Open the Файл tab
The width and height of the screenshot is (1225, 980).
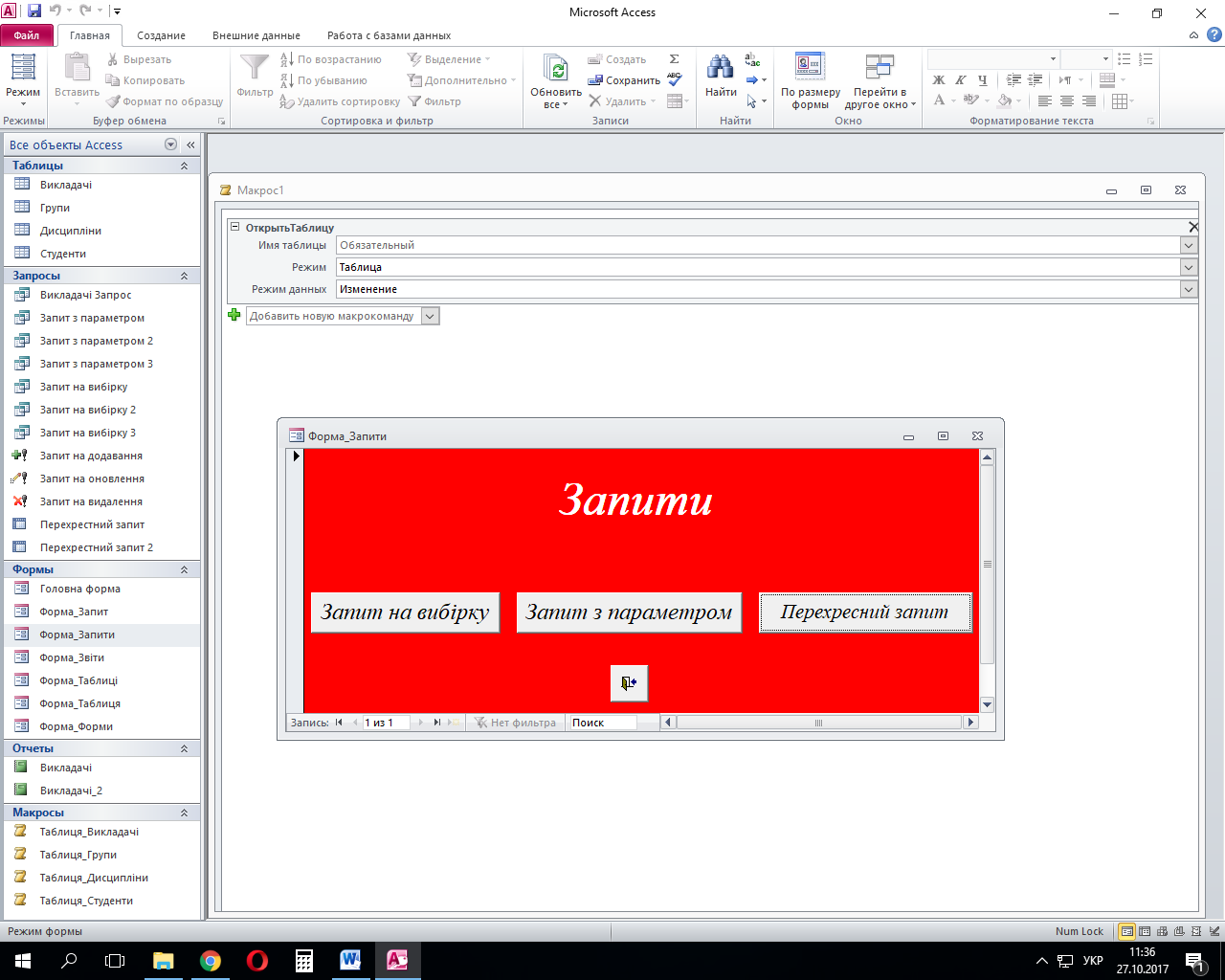pyautogui.click(x=27, y=35)
